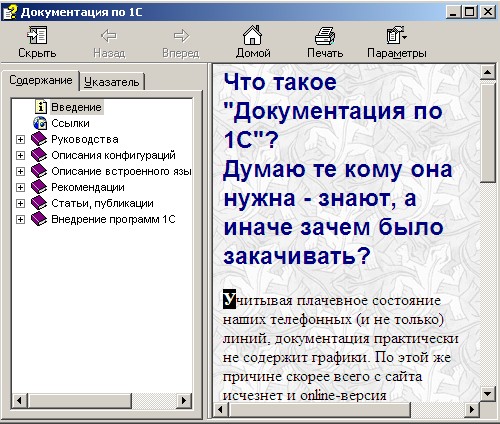Click the tree pane horizontal scrollbar thumb
The width and height of the screenshot is (500, 424).
[79, 400]
